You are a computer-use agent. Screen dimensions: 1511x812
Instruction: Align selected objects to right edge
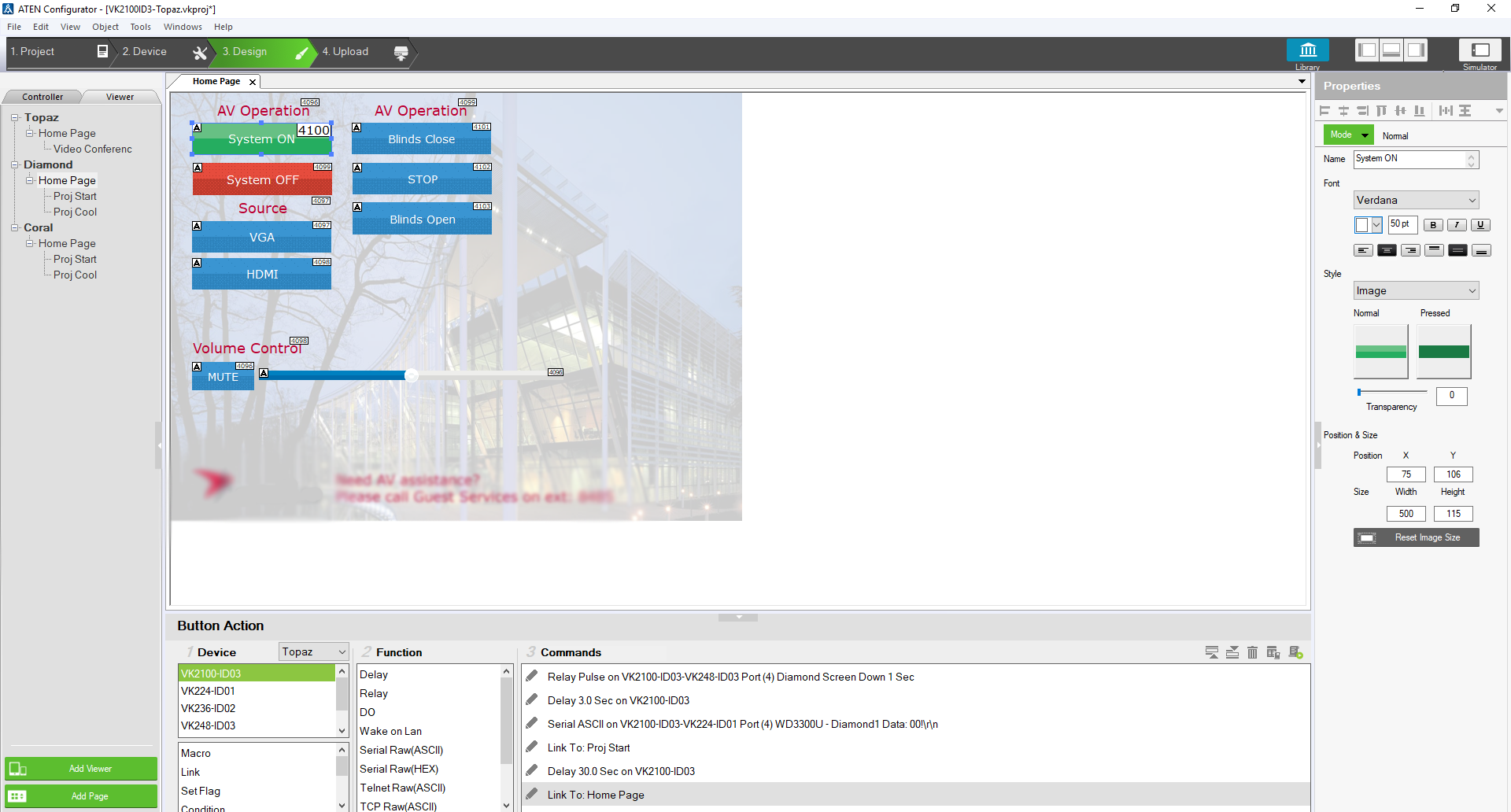pos(1362,111)
